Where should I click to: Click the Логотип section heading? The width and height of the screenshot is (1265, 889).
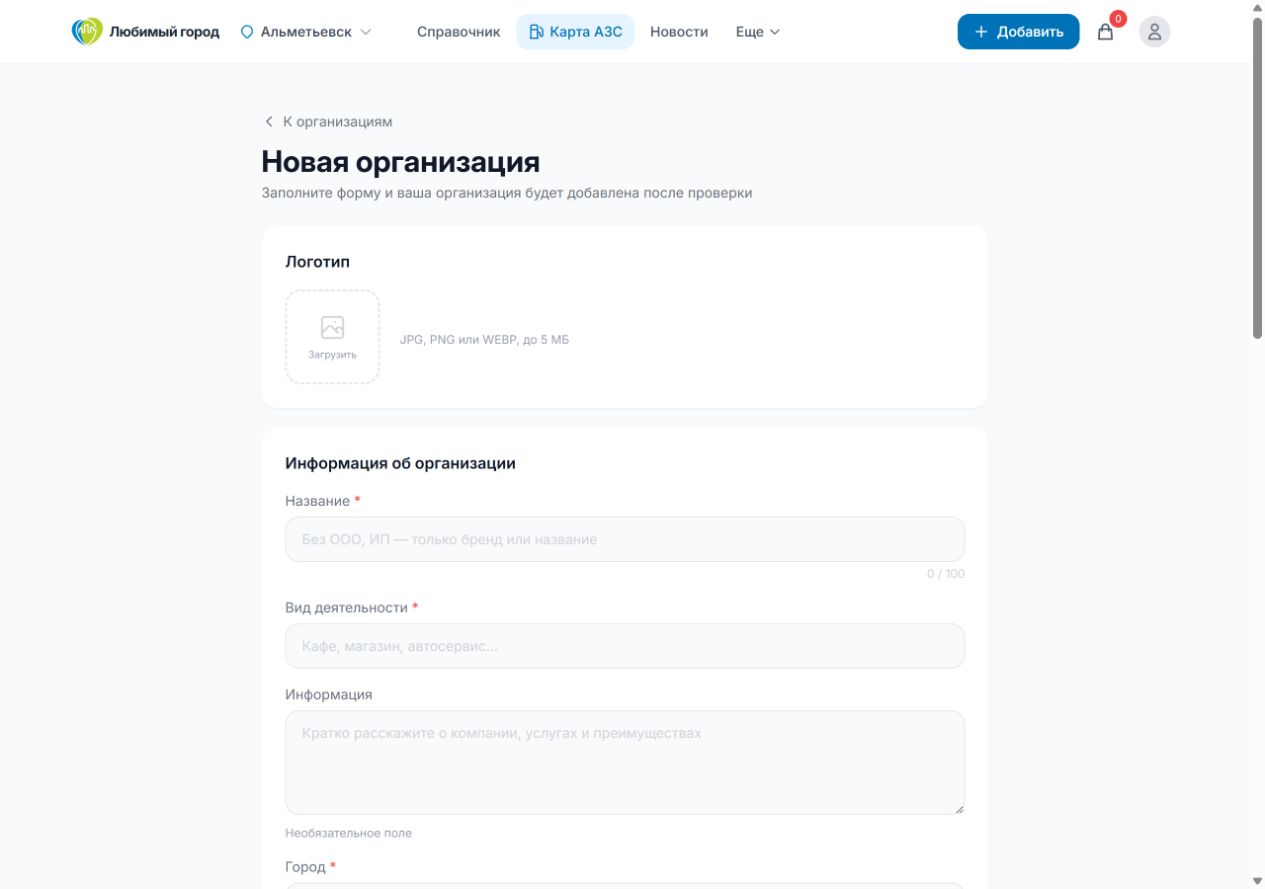pyautogui.click(x=317, y=262)
